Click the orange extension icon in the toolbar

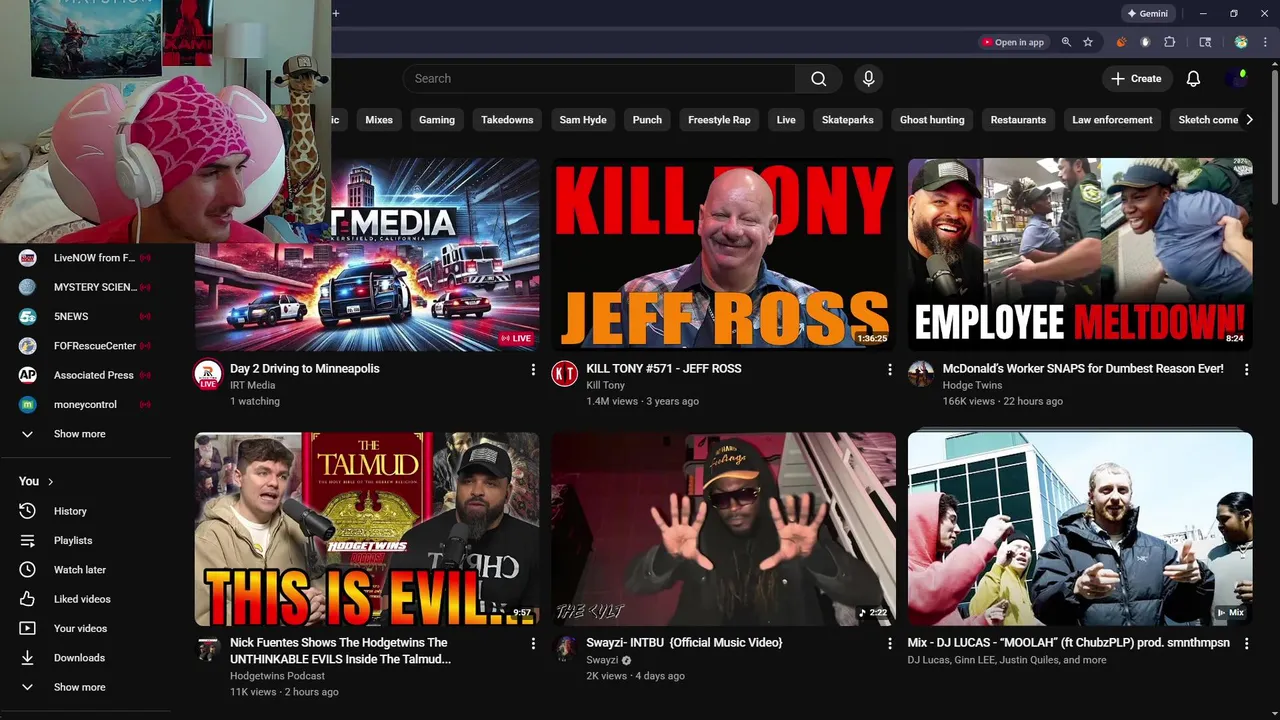1121,42
